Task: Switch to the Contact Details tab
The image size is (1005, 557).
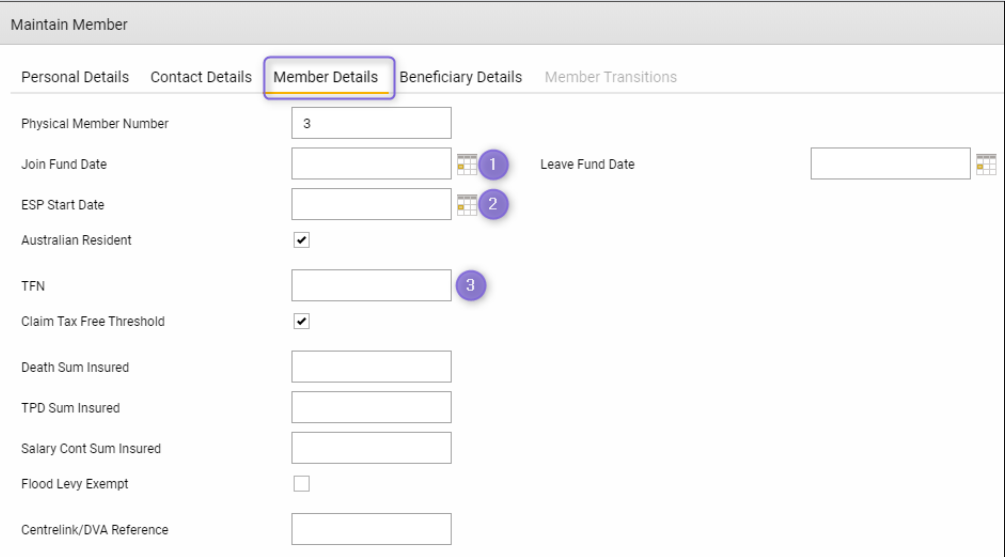Action: (x=201, y=77)
